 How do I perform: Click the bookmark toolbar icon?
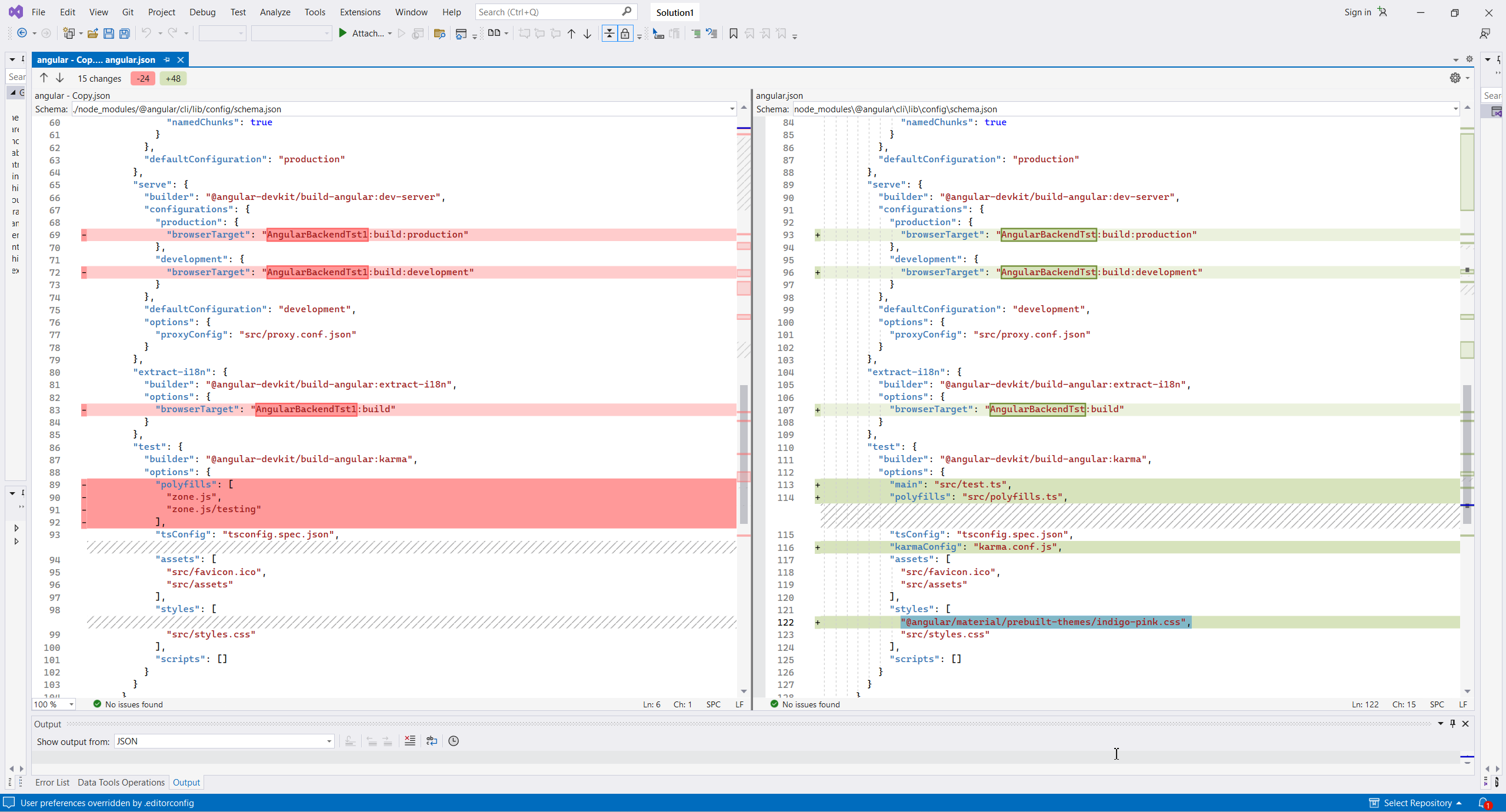(733, 34)
